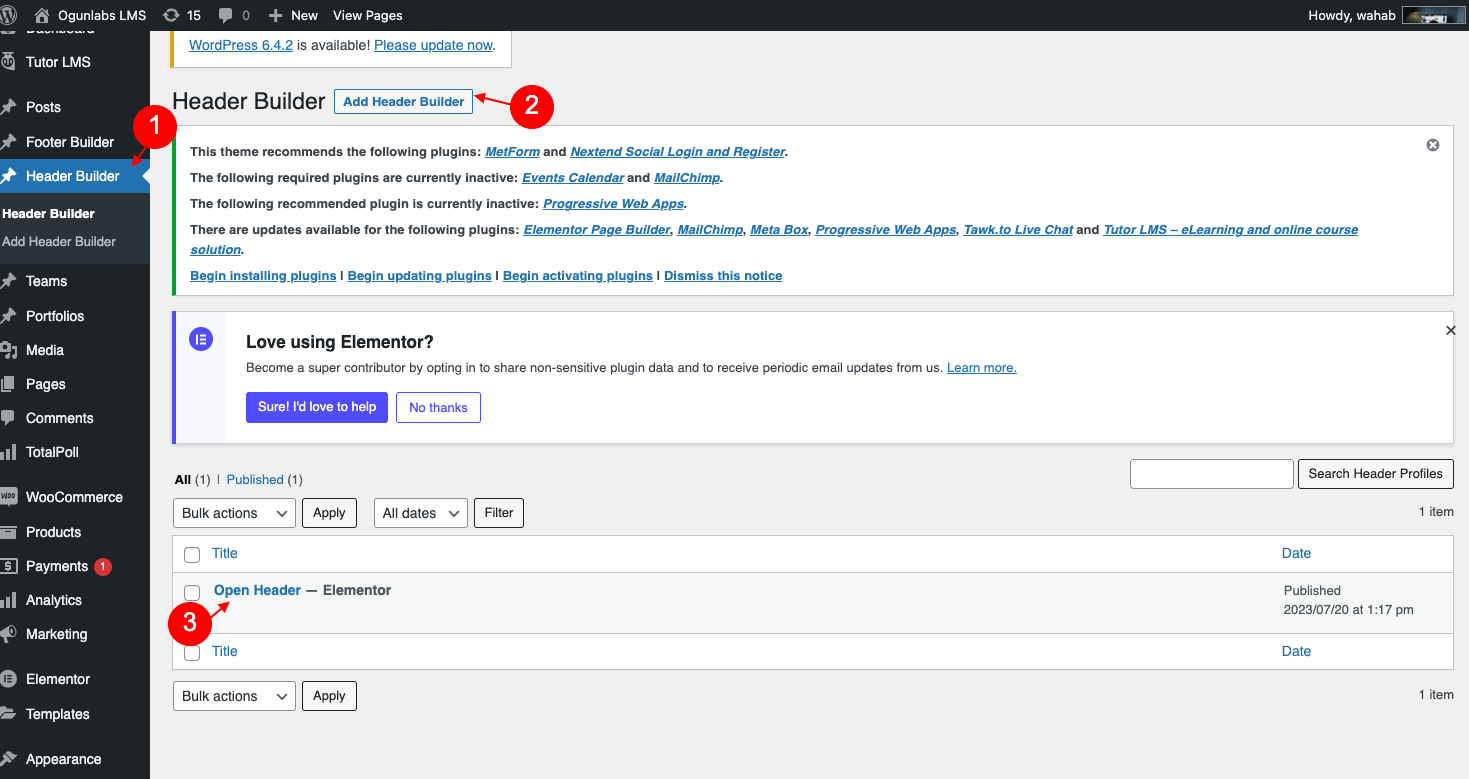
Task: Click the pin icon beside Teams
Action: tap(9, 281)
